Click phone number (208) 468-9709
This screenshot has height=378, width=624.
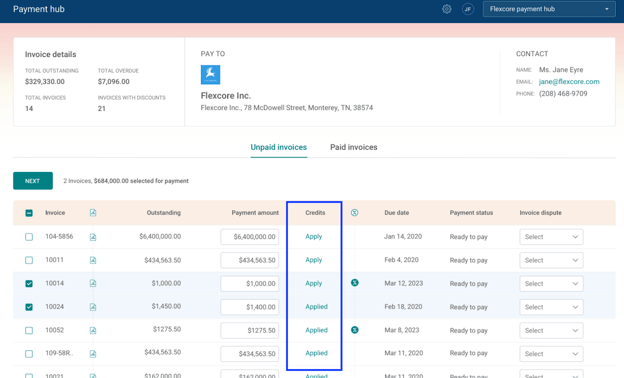[x=563, y=94]
